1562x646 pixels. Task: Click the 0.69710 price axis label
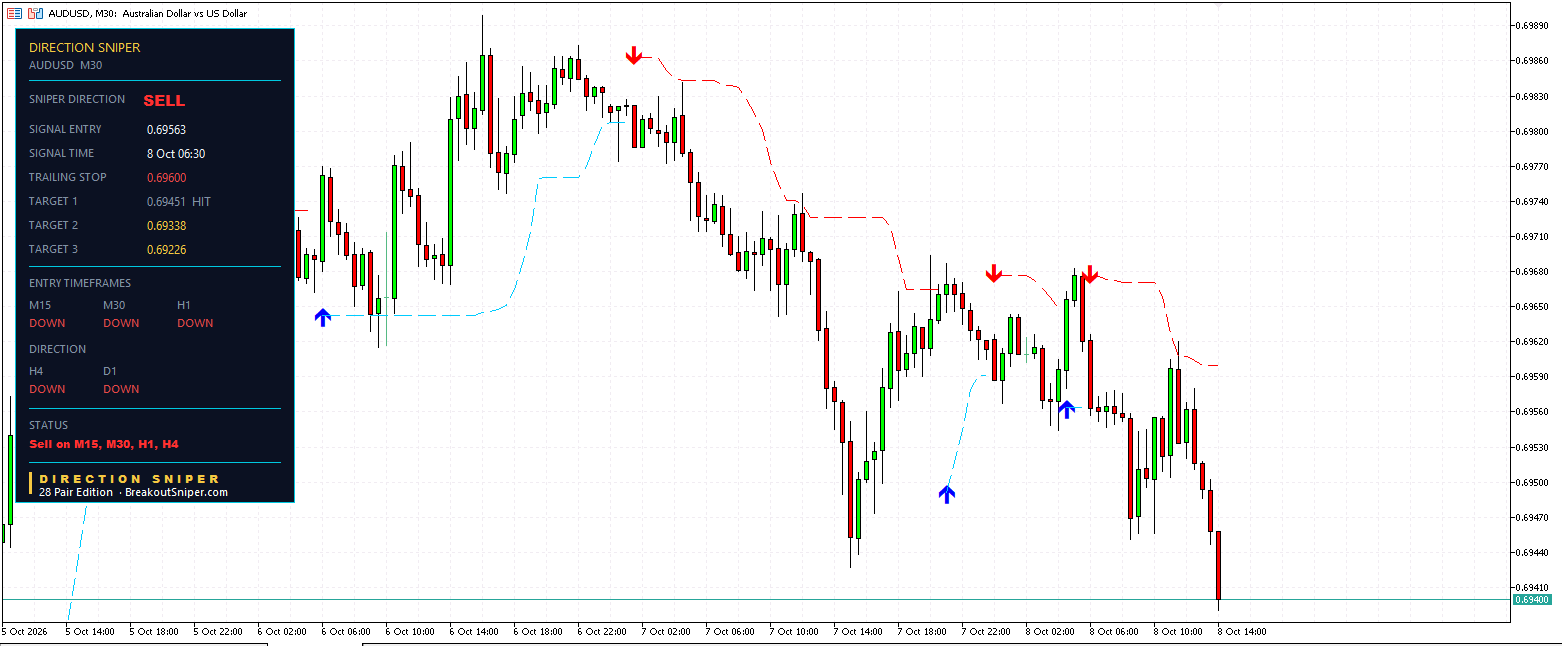point(1533,236)
